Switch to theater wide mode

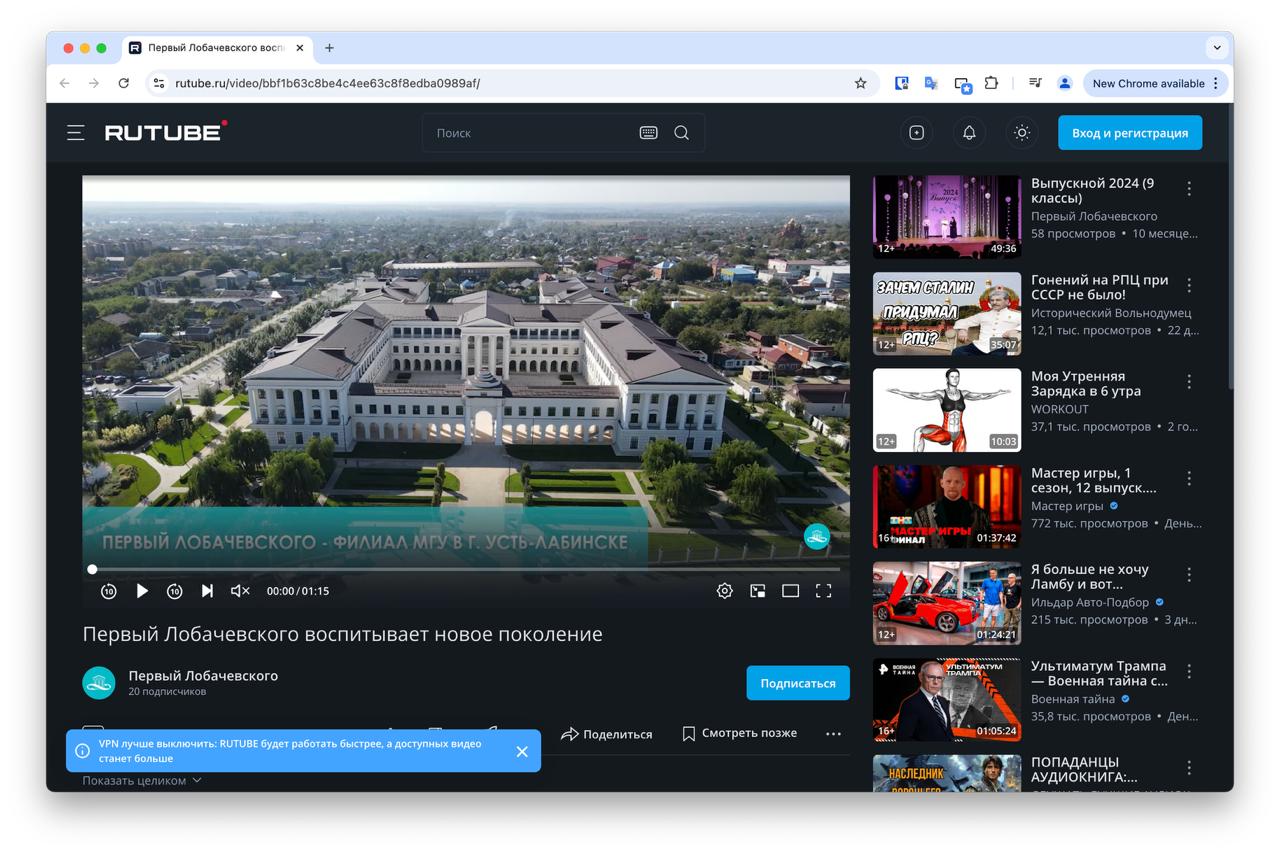click(x=791, y=591)
